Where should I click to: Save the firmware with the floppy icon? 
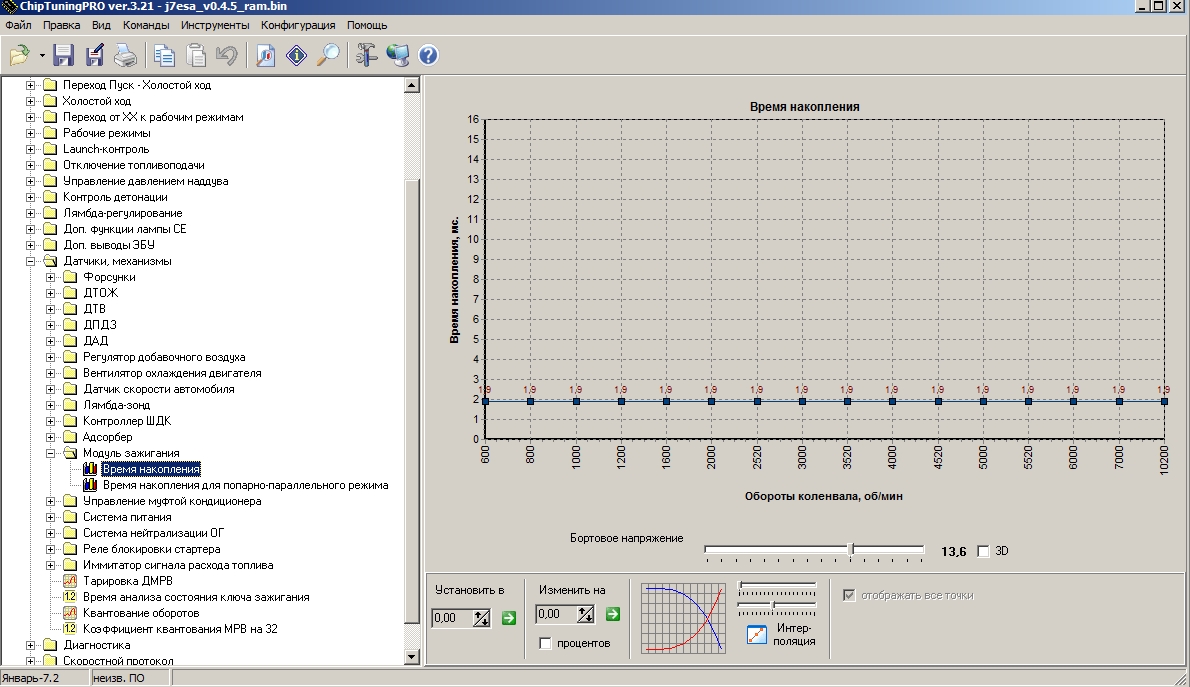(x=64, y=55)
